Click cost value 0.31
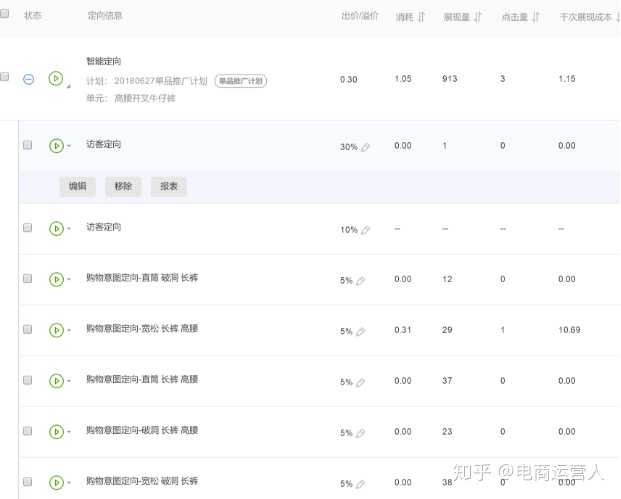Screen dimensions: 621x499 pyautogui.click(x=403, y=330)
